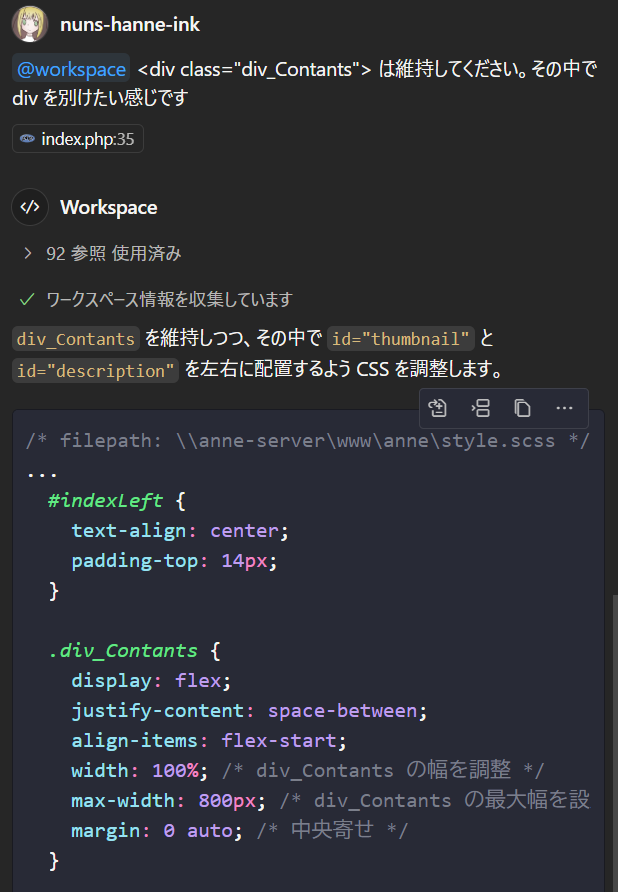
Task: Click the .div_Contants selector in code
Action: [x=123, y=650]
